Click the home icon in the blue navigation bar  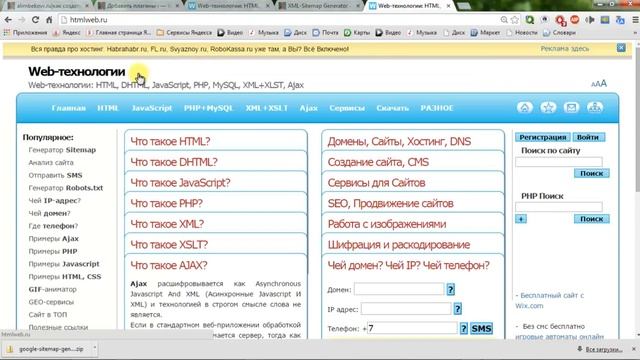(x=524, y=107)
